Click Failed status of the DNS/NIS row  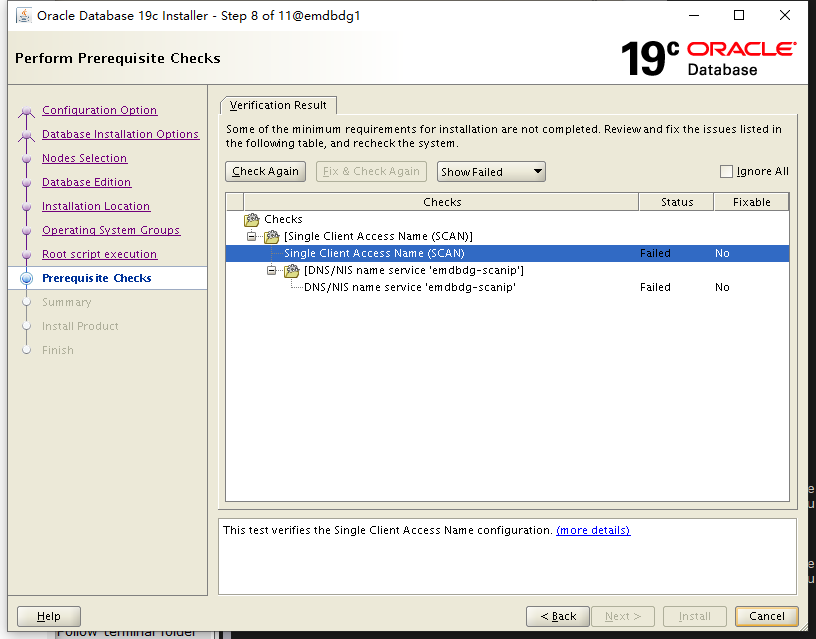[655, 287]
